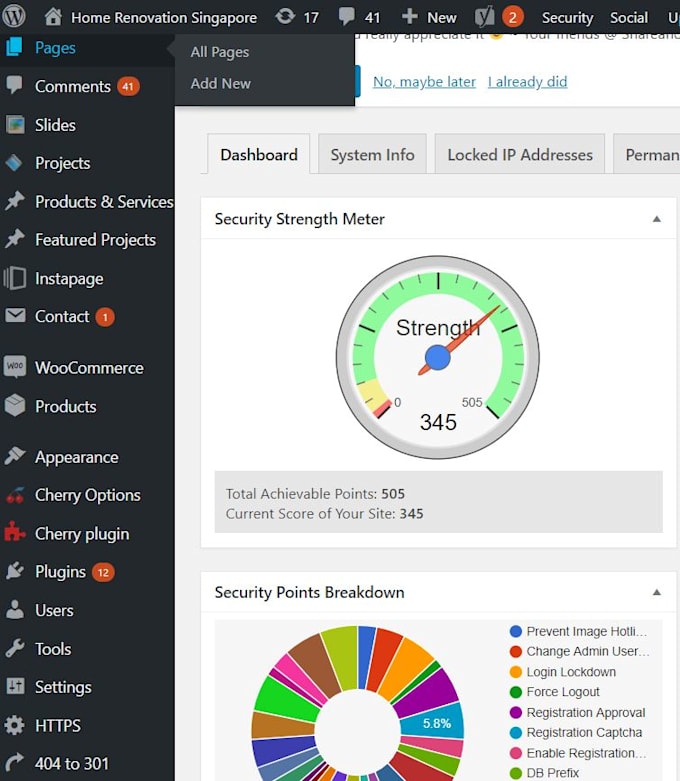
Task: Open the Plugins menu with 12 badge
Action: point(87,571)
